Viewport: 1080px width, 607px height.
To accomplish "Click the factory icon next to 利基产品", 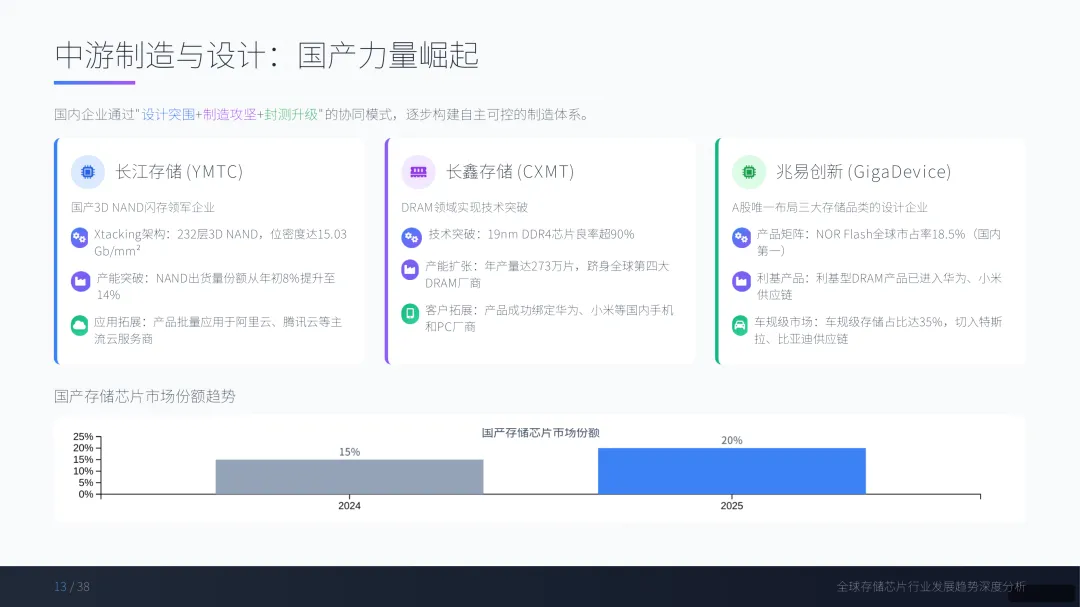I will pyautogui.click(x=741, y=281).
